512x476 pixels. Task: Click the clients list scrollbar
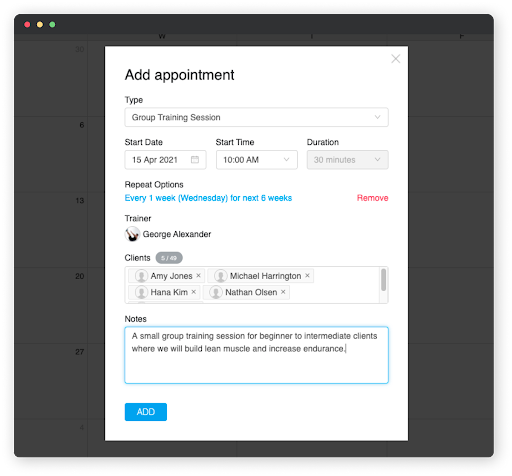(384, 280)
